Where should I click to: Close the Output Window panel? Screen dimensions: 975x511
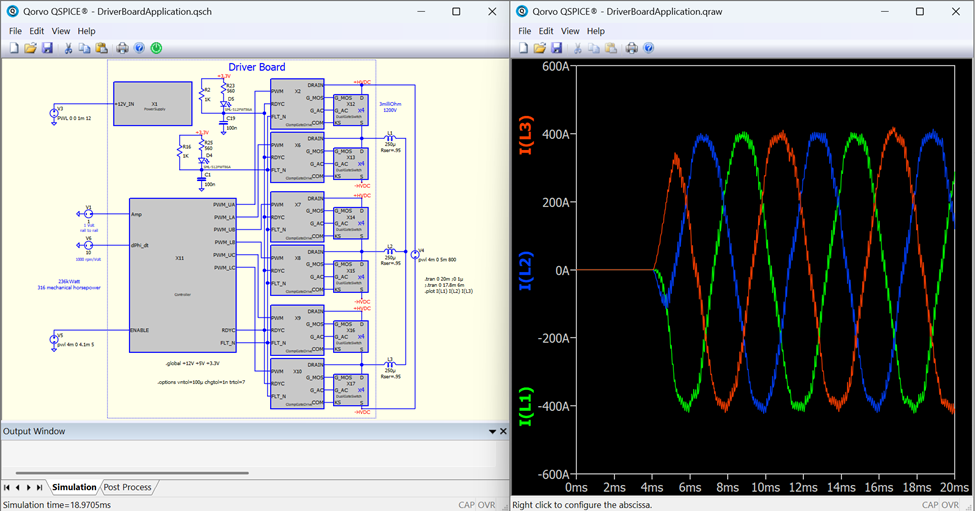503,432
